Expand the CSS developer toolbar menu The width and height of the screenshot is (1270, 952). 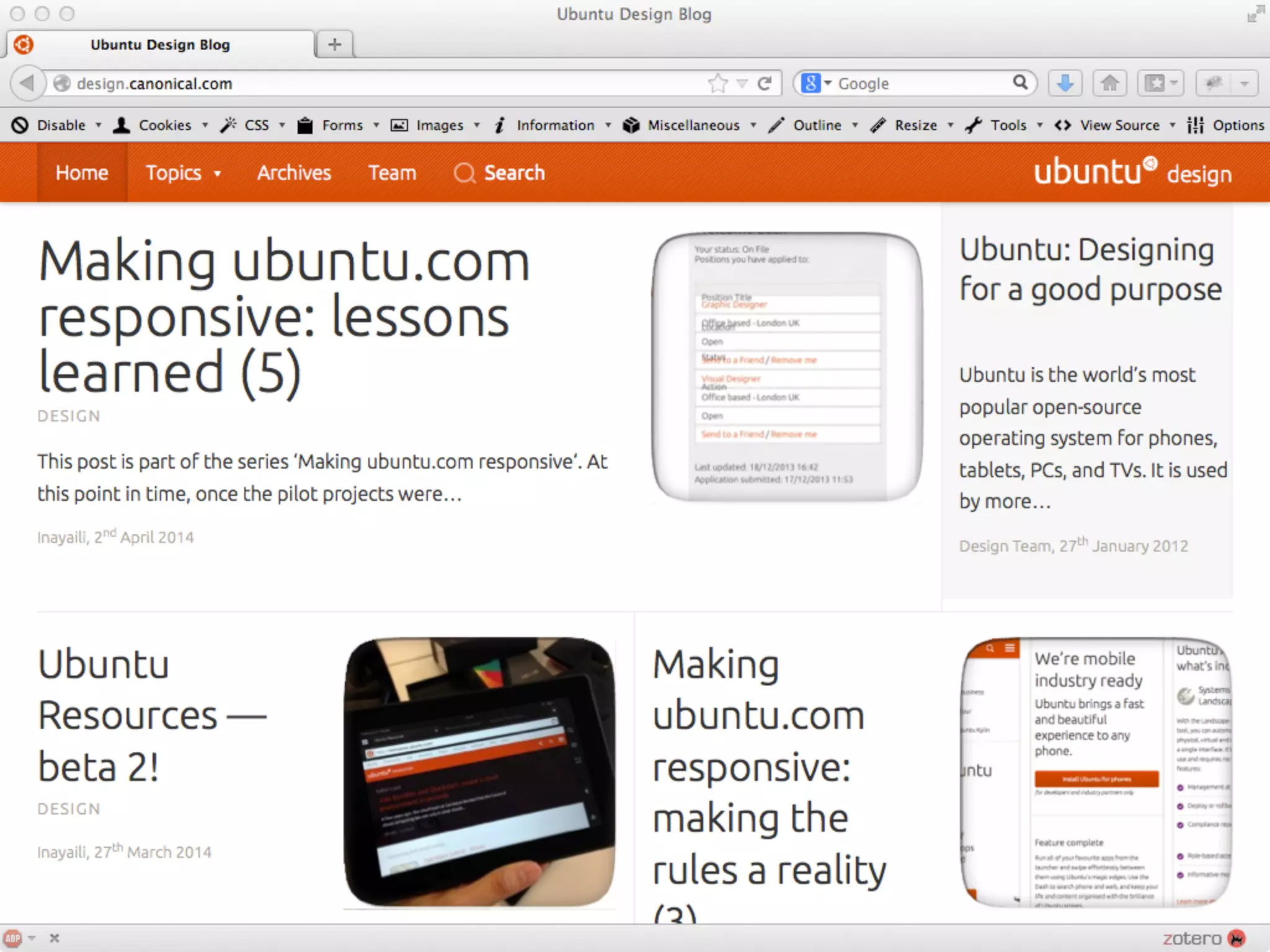[255, 125]
